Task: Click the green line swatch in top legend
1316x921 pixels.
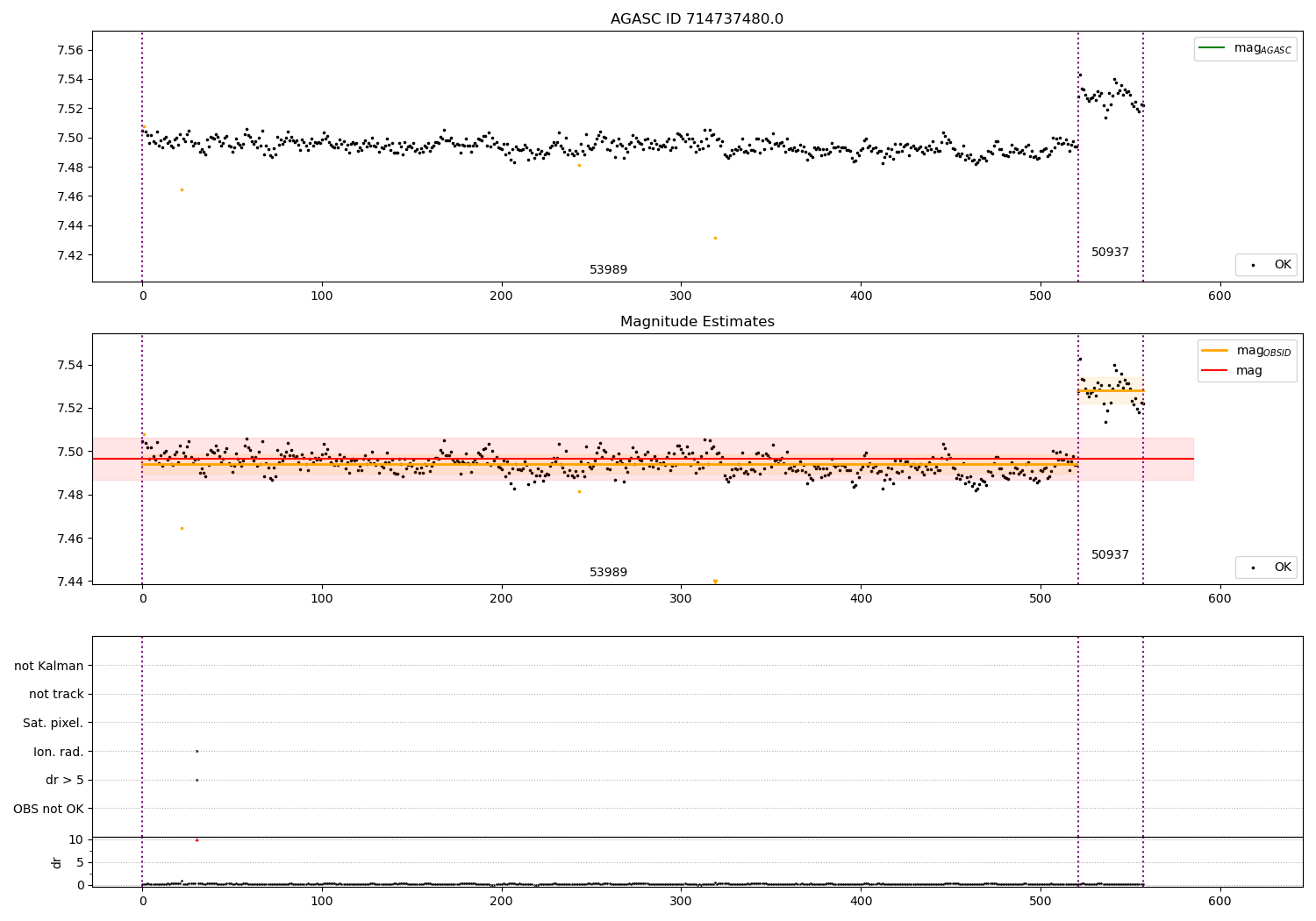Action: [x=1212, y=48]
